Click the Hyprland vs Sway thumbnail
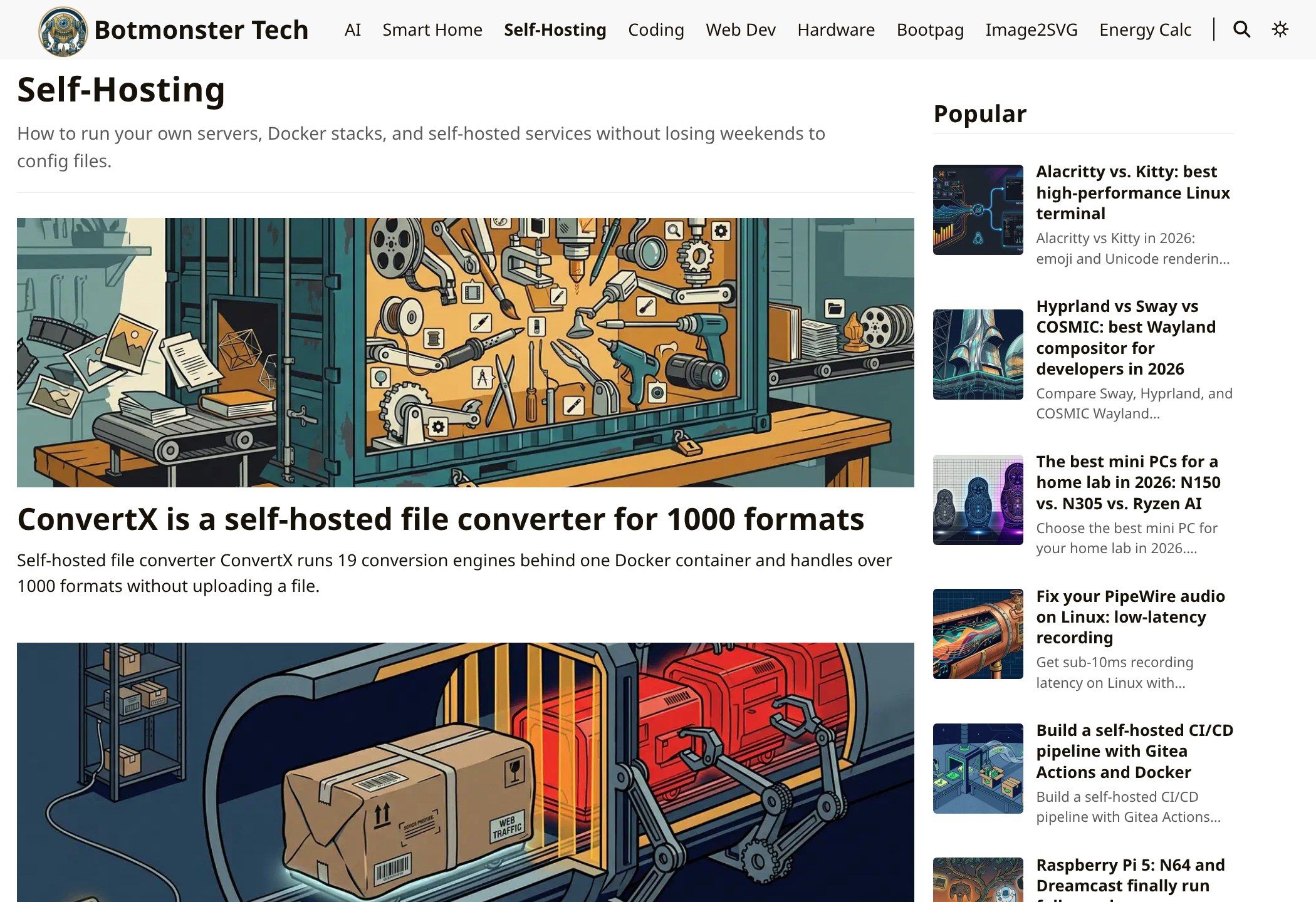 click(x=978, y=355)
